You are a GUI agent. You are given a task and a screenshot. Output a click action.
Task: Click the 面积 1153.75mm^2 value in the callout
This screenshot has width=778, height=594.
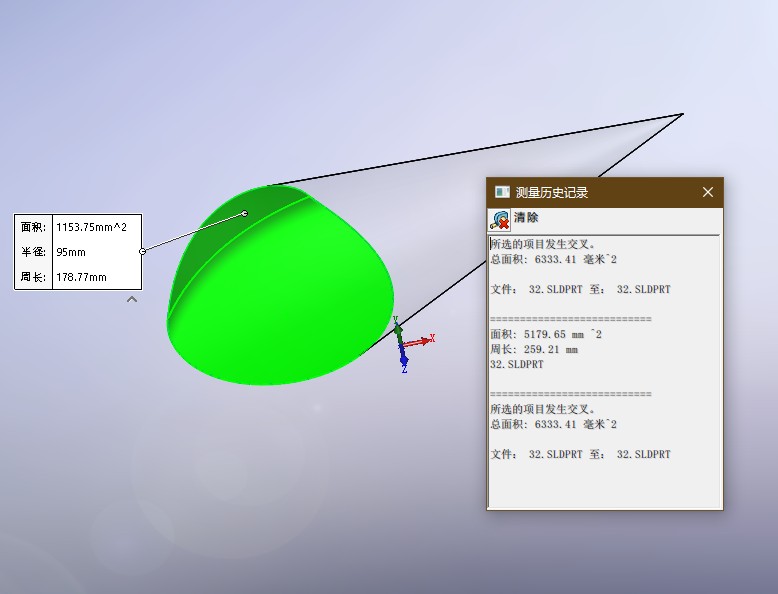[x=91, y=227]
